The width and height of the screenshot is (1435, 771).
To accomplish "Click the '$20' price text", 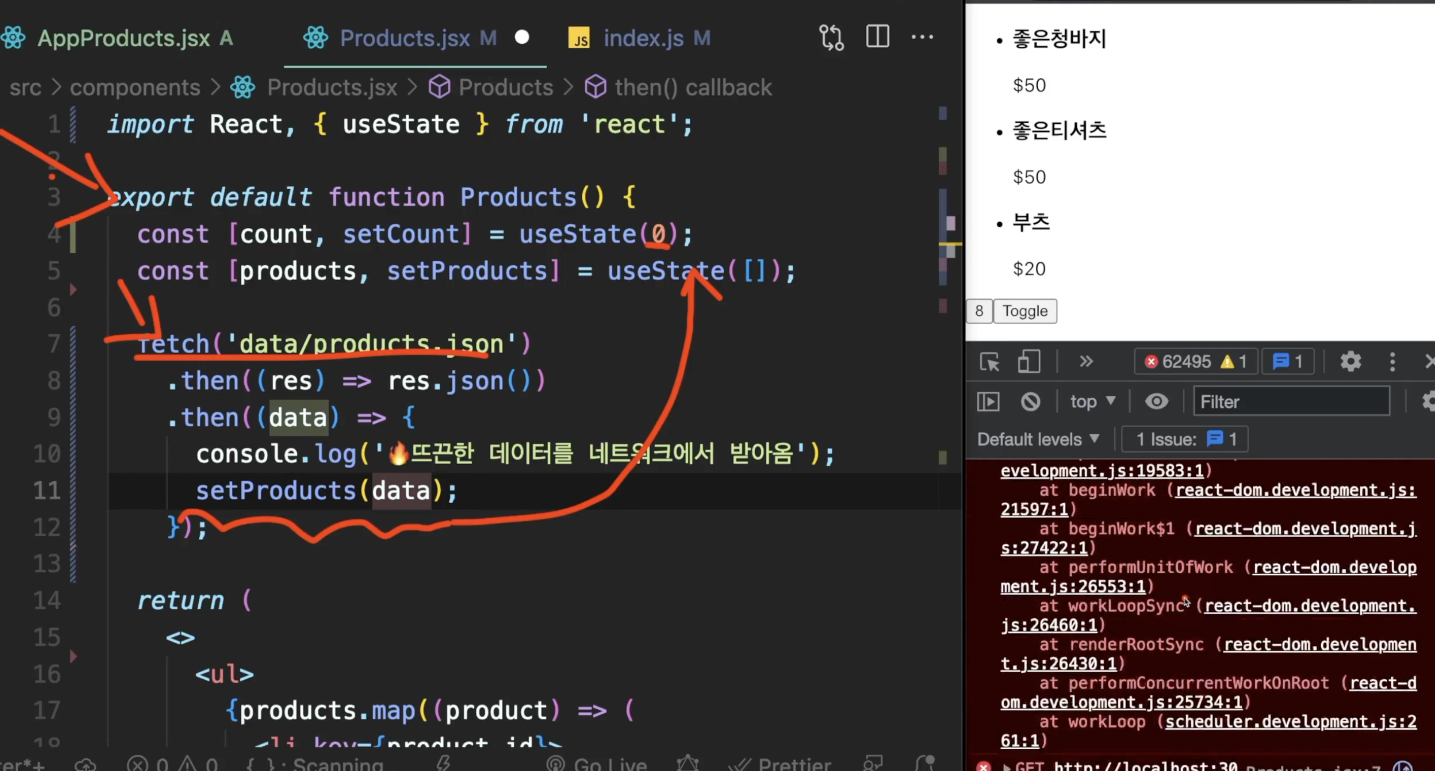I will (1029, 269).
